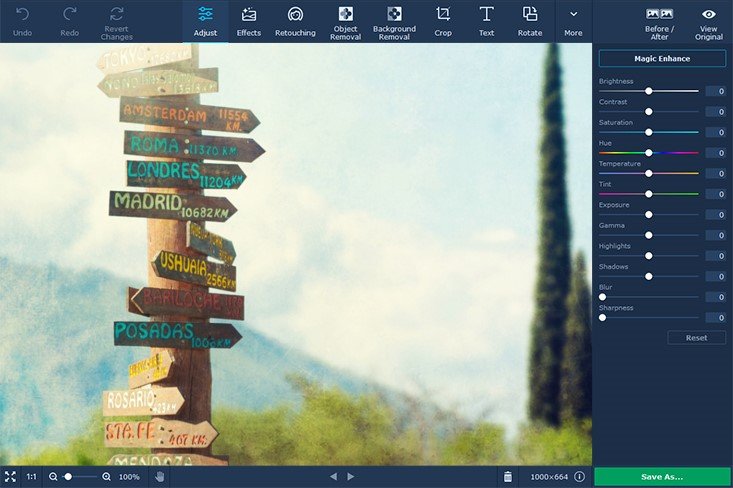Switch to the Adjust tab
733x488 pixels.
pyautogui.click(x=205, y=22)
